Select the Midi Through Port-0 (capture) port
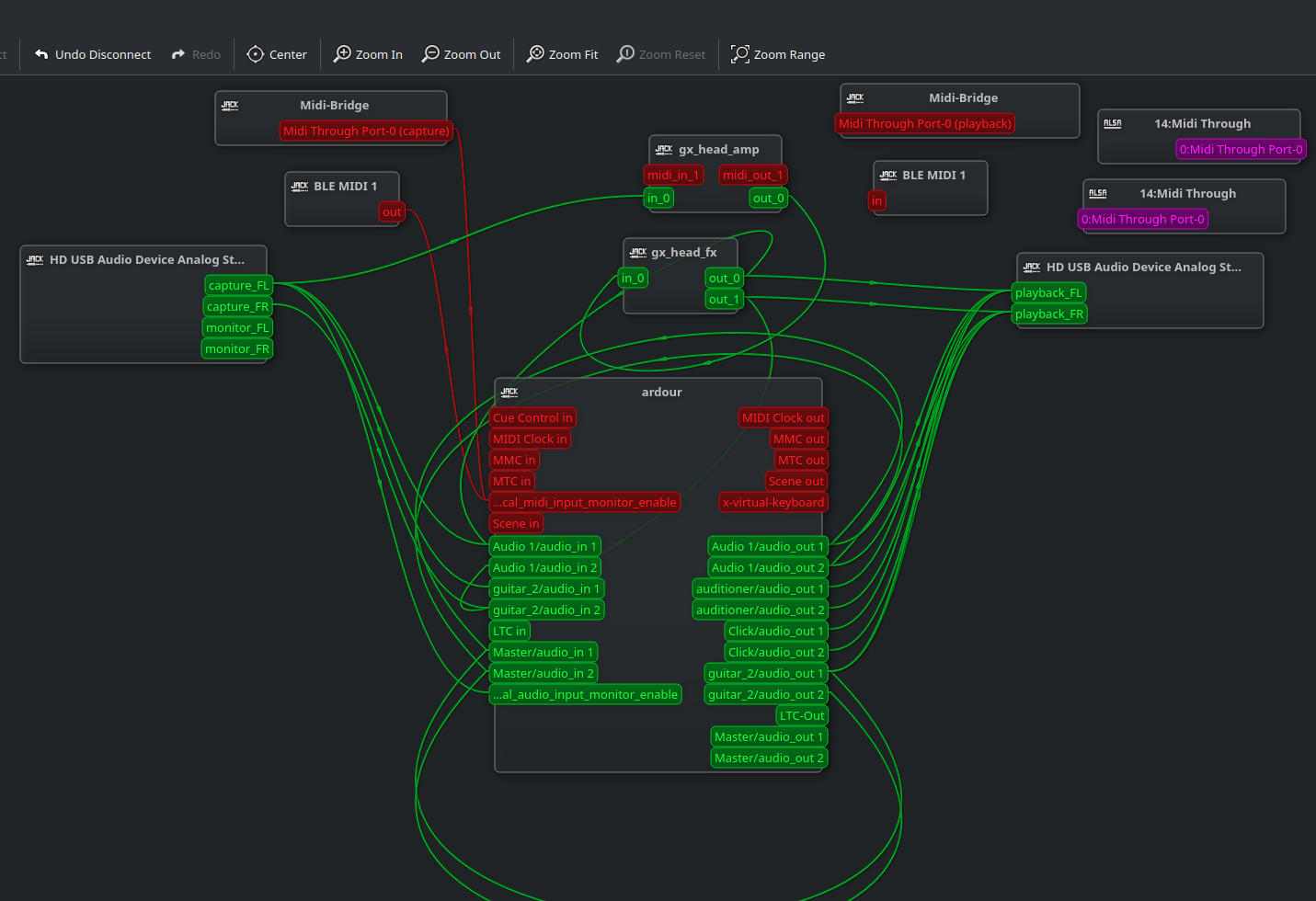 tap(366, 131)
